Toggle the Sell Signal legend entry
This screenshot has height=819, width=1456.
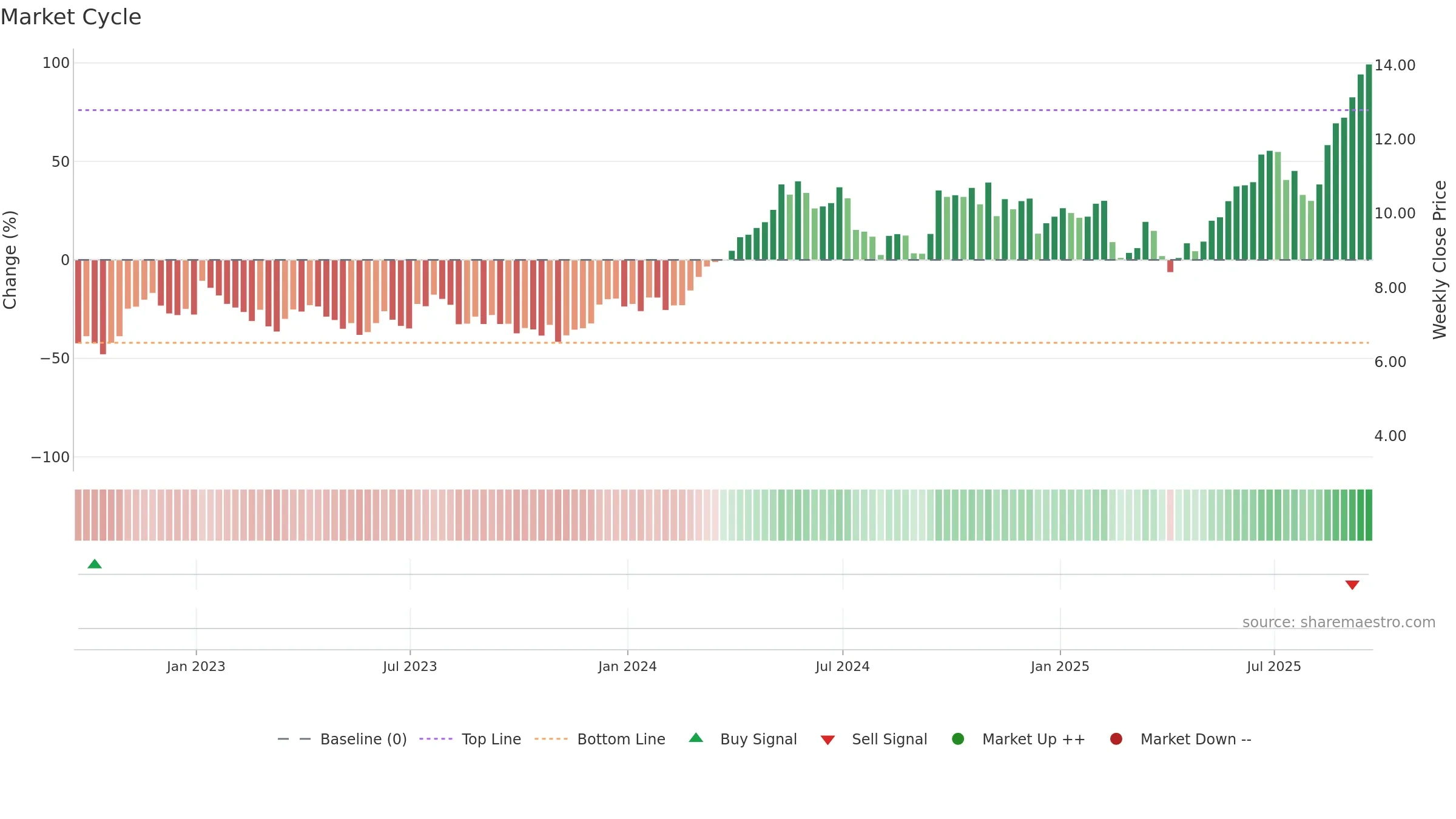(874, 739)
